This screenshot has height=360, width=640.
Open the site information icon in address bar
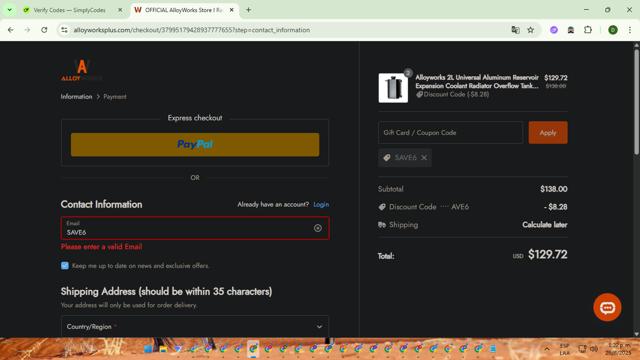click(64, 30)
